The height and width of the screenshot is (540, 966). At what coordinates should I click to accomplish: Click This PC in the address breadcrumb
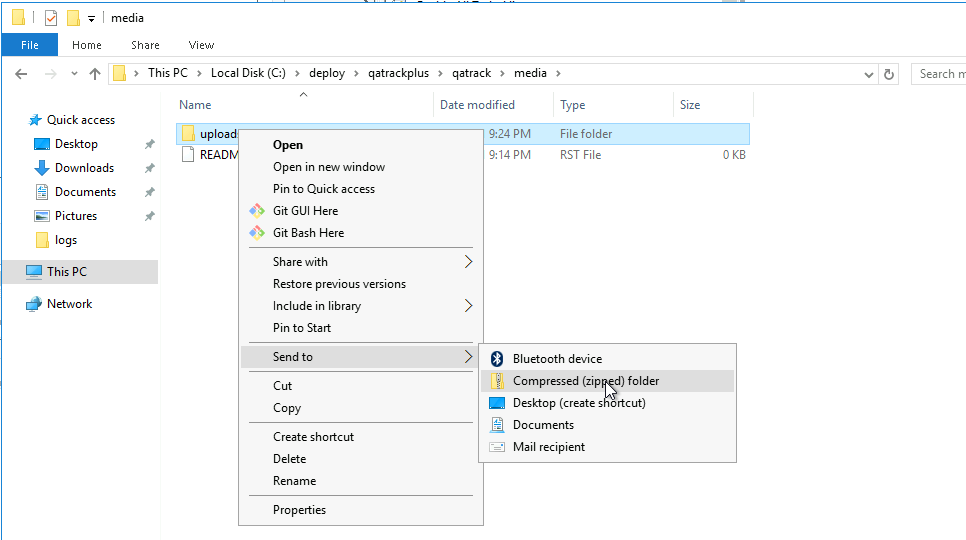pyautogui.click(x=168, y=73)
